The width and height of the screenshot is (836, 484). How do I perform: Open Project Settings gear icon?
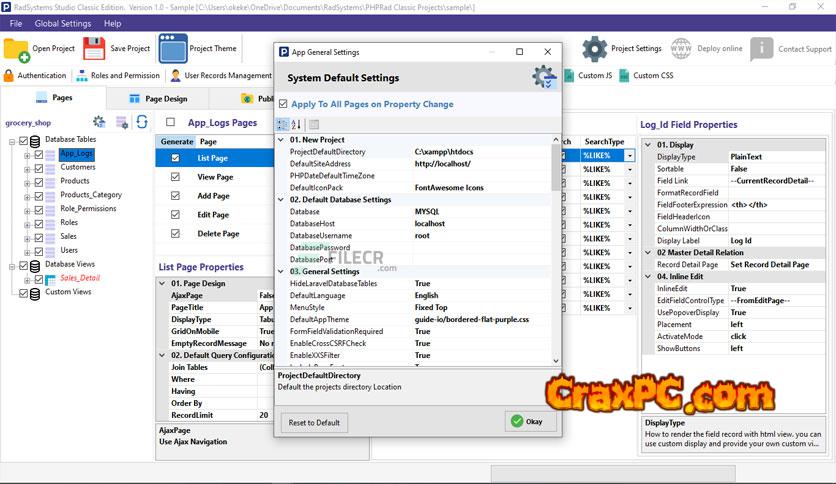tap(594, 49)
